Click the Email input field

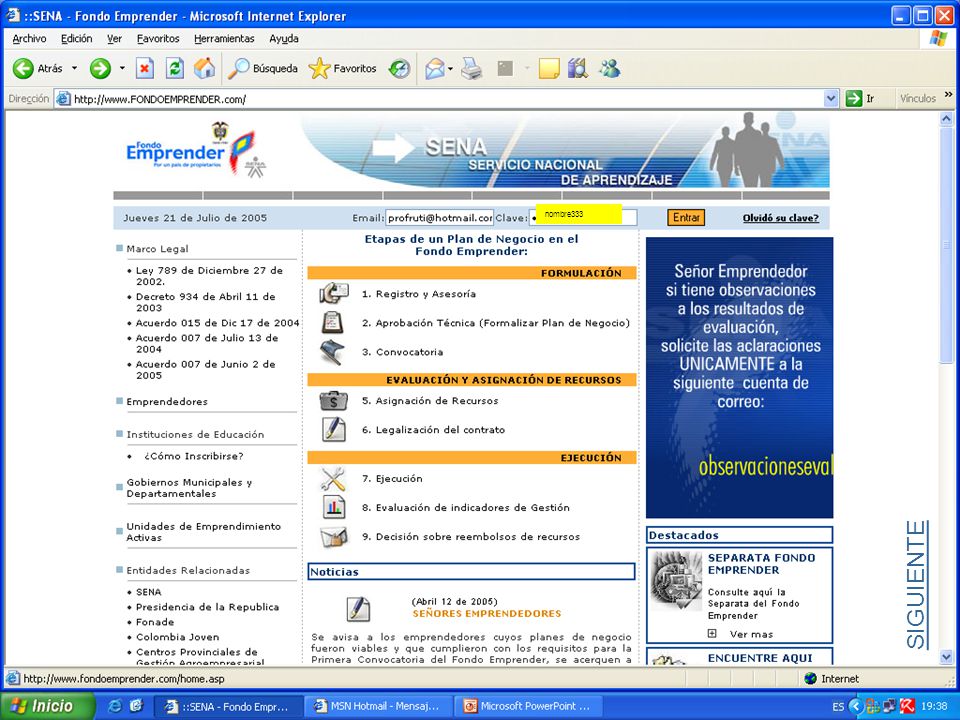(x=440, y=217)
